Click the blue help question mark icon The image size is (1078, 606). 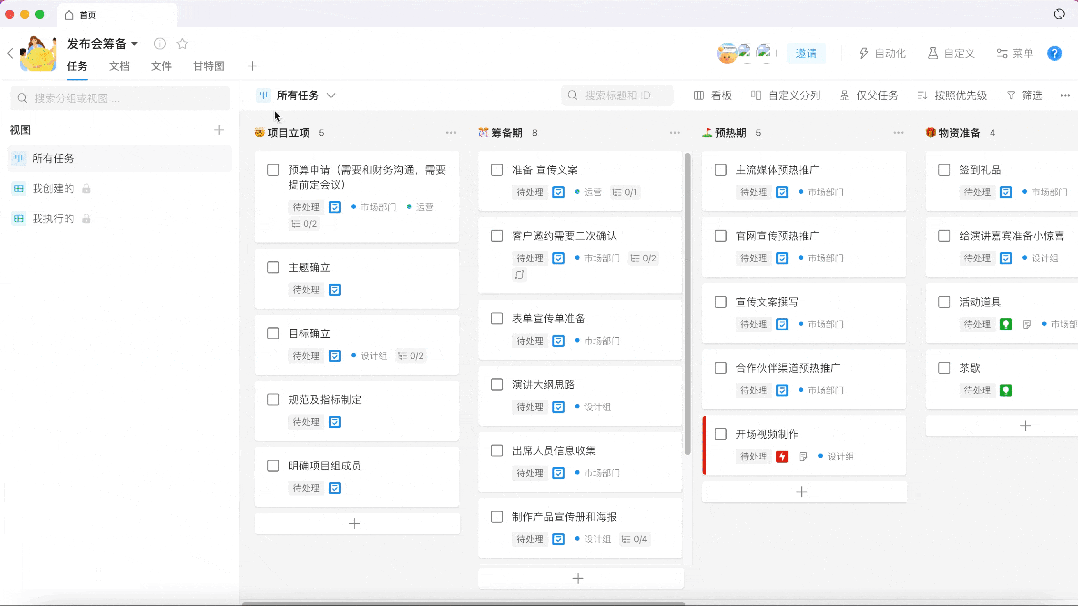pyautogui.click(x=1054, y=53)
